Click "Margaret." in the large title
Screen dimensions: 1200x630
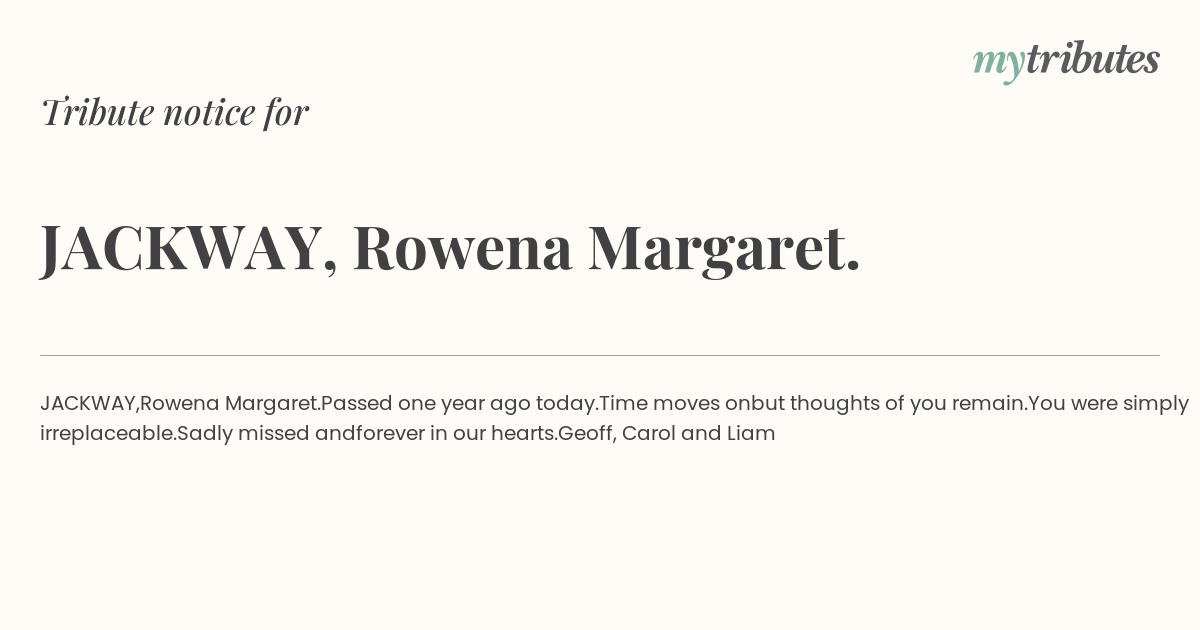pos(723,248)
